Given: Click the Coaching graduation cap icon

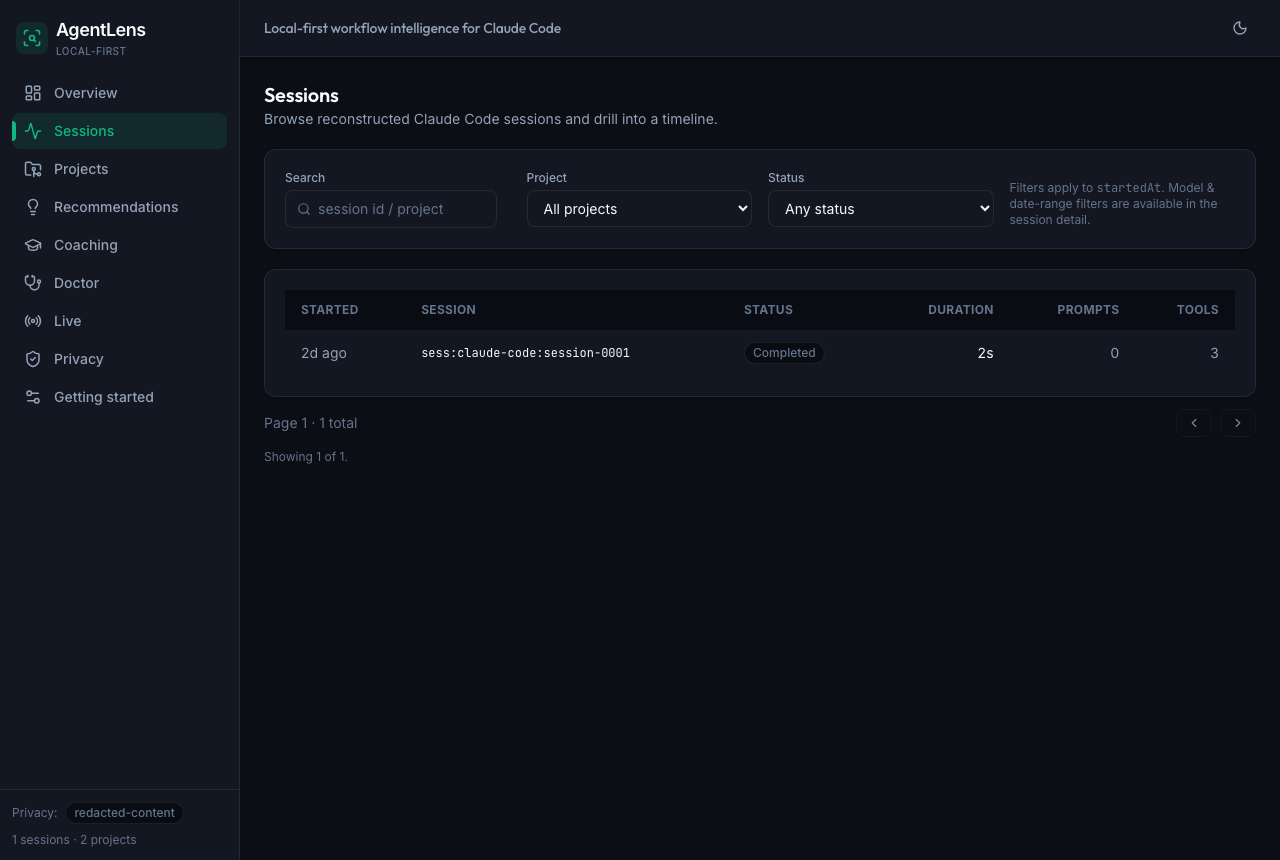Looking at the screenshot, I should 33,245.
